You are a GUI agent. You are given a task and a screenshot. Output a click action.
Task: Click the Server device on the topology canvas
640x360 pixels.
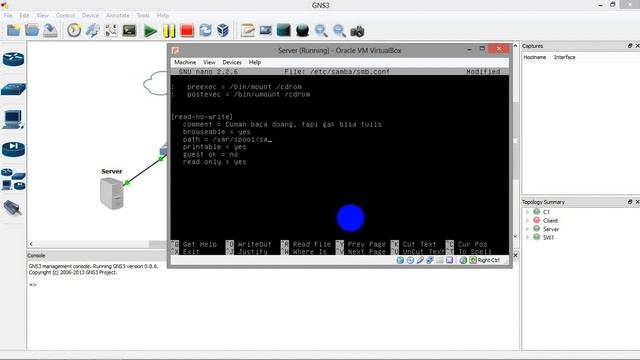coord(111,194)
